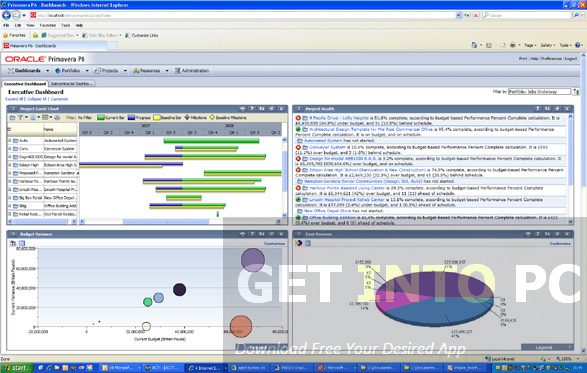The height and width of the screenshot is (373, 587).
Task: Click the large purple bubble in Budget Variance
Action: tap(253, 260)
